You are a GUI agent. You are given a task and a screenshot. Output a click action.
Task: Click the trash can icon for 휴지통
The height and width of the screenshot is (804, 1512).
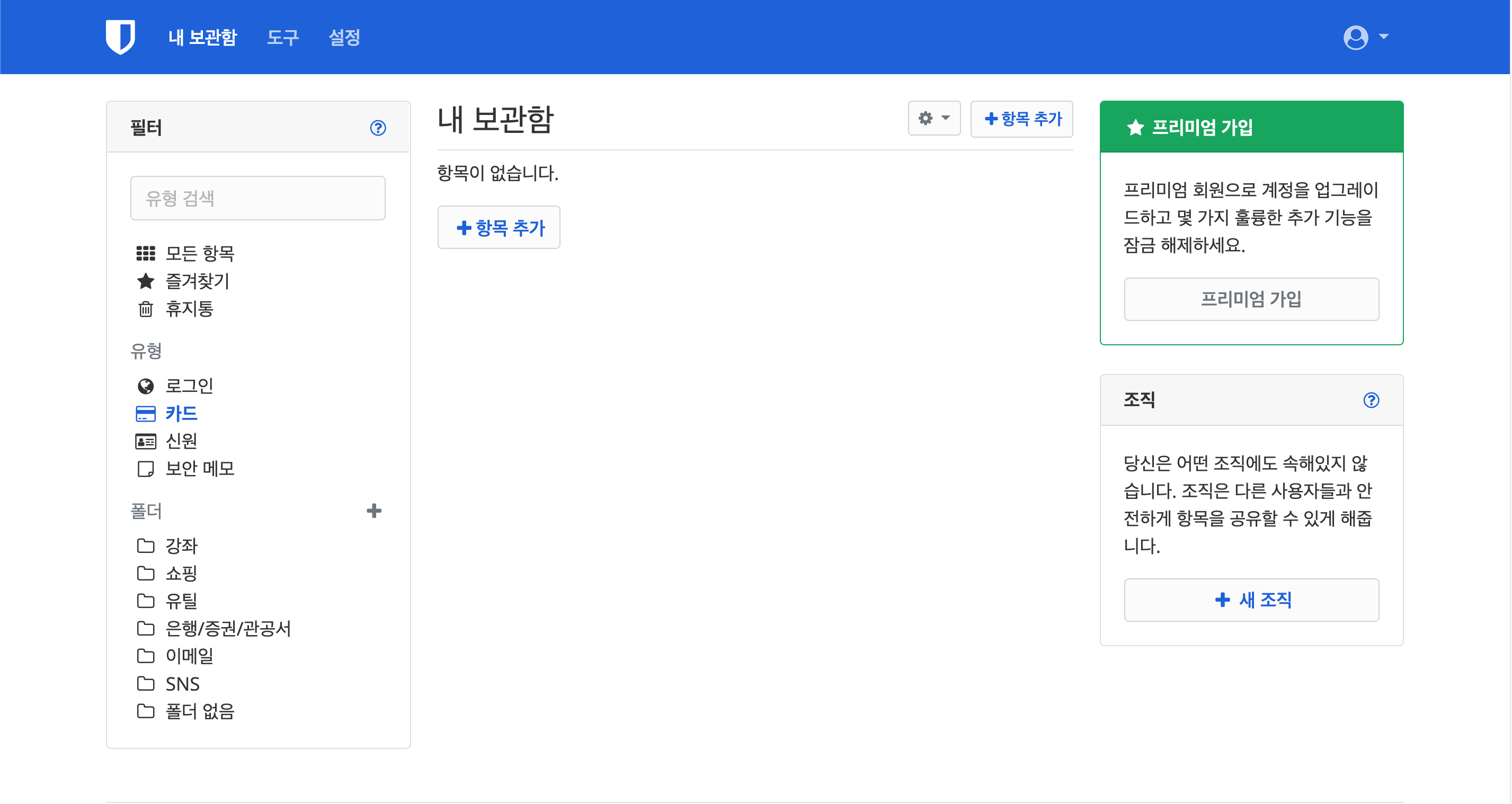[x=146, y=308]
